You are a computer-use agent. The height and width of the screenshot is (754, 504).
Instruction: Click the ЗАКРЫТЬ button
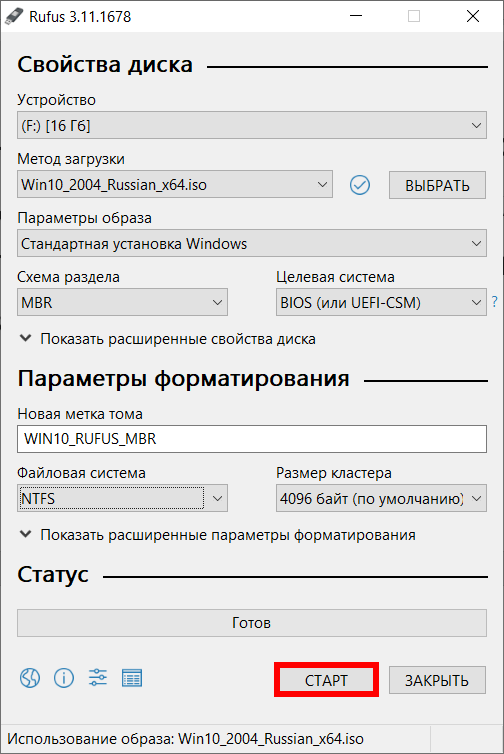[437, 680]
